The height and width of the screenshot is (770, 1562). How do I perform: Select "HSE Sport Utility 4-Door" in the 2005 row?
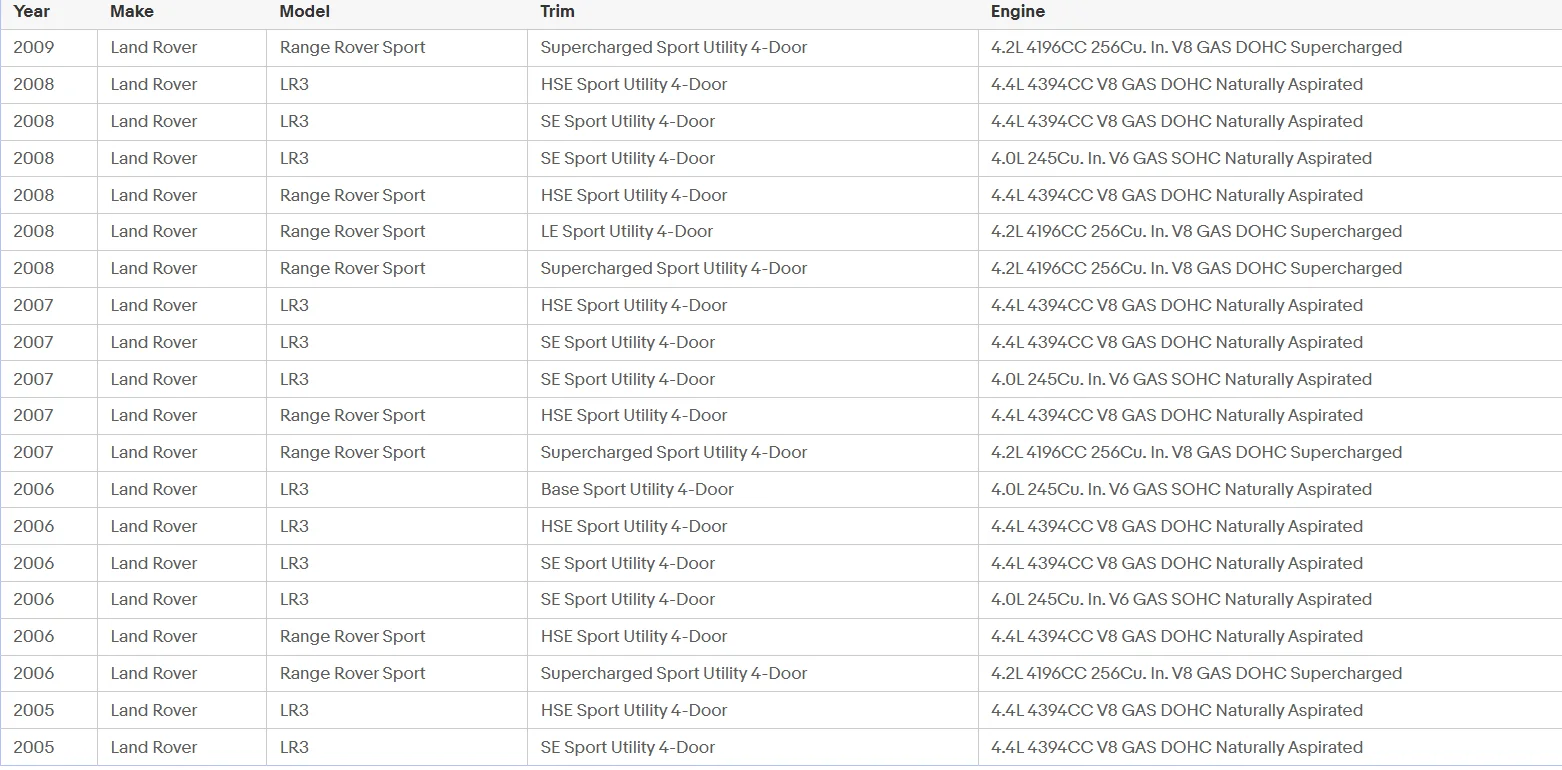pos(634,711)
